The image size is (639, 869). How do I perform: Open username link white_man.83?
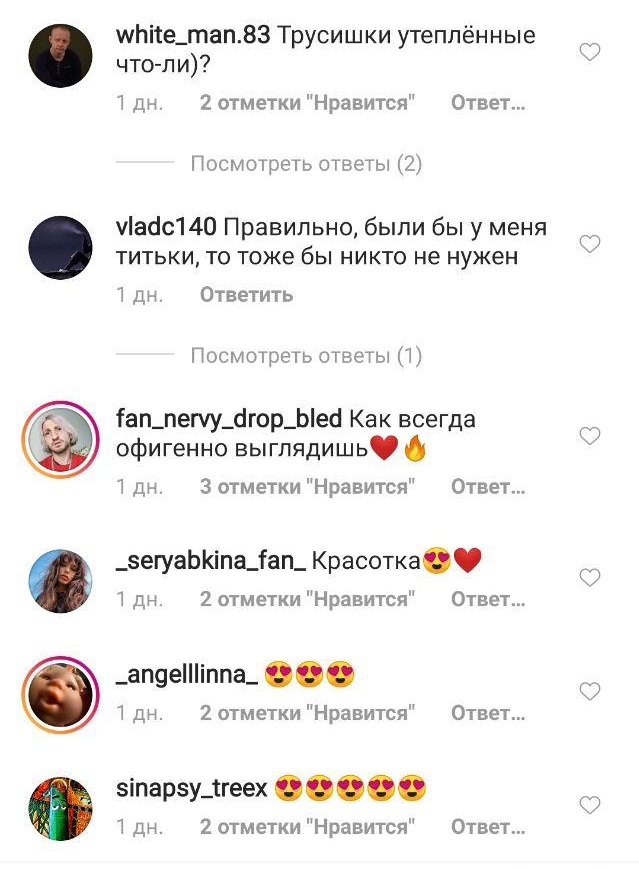[193, 35]
